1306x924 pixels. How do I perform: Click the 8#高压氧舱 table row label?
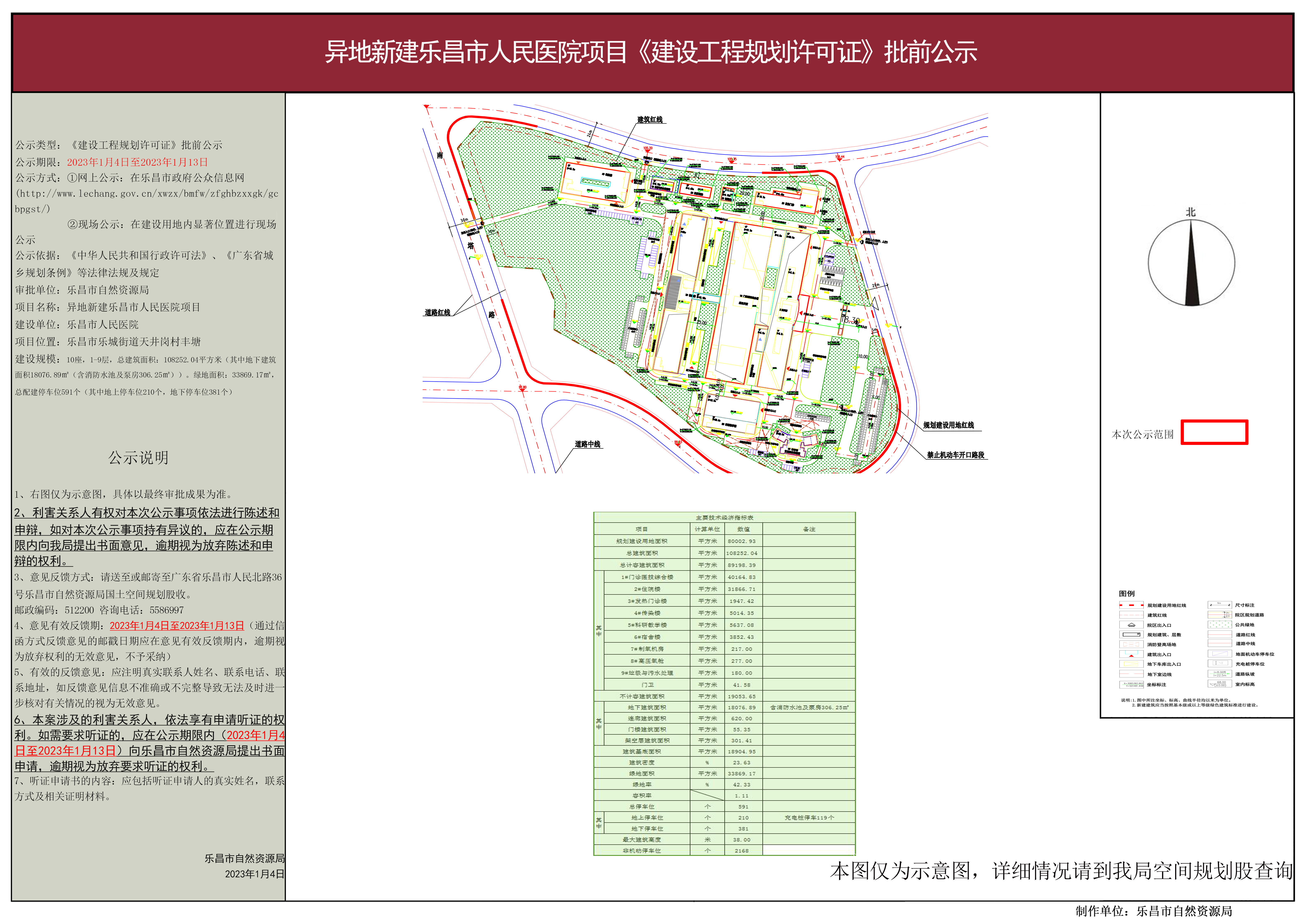[x=647, y=661]
